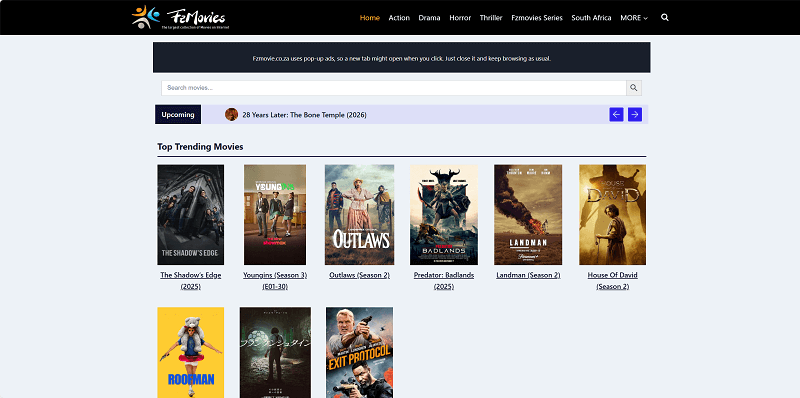This screenshot has height=398, width=800.
Task: Show next upcoming movie with right arrow
Action: coord(635,114)
